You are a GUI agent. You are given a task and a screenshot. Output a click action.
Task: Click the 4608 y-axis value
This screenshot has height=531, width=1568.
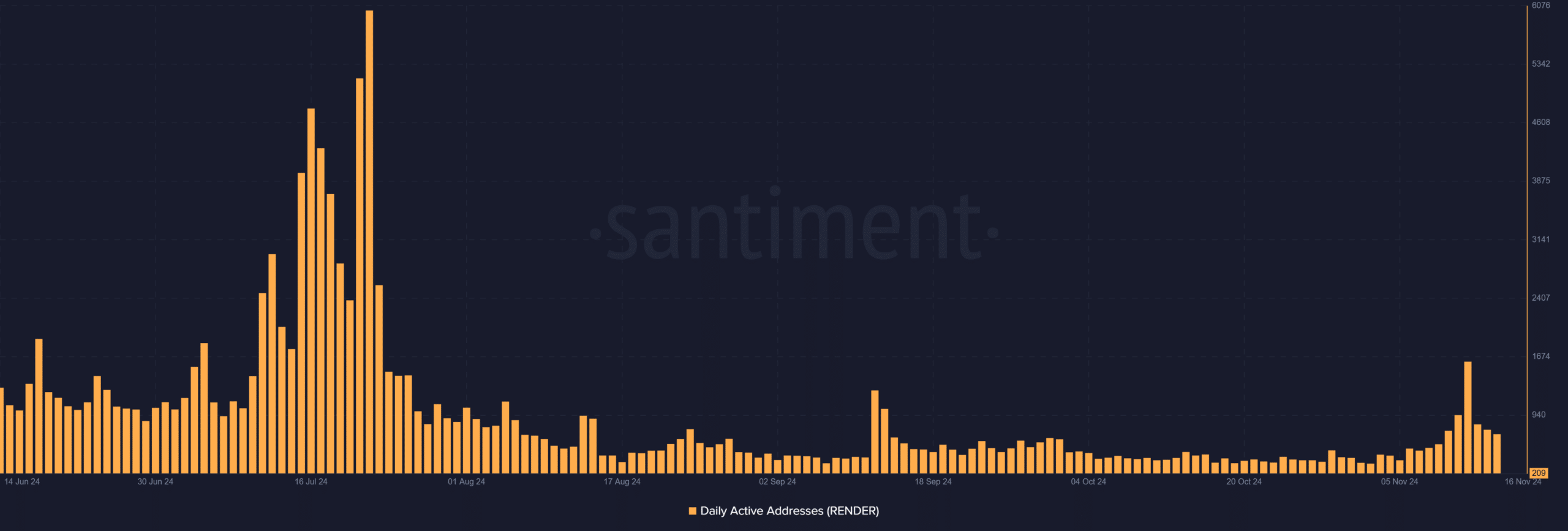click(x=1541, y=122)
